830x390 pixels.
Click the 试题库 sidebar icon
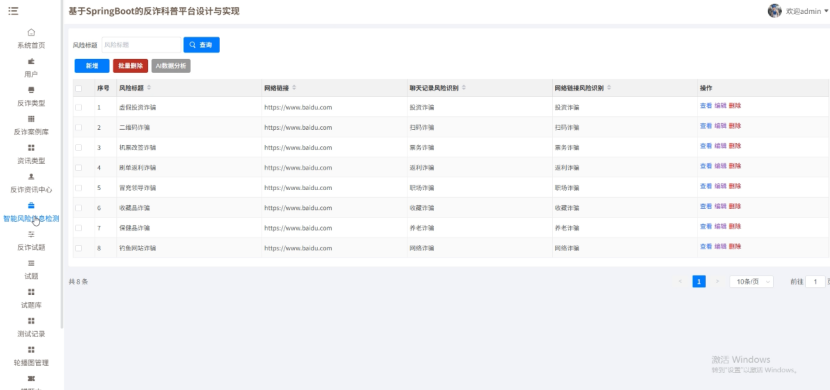click(x=31, y=292)
